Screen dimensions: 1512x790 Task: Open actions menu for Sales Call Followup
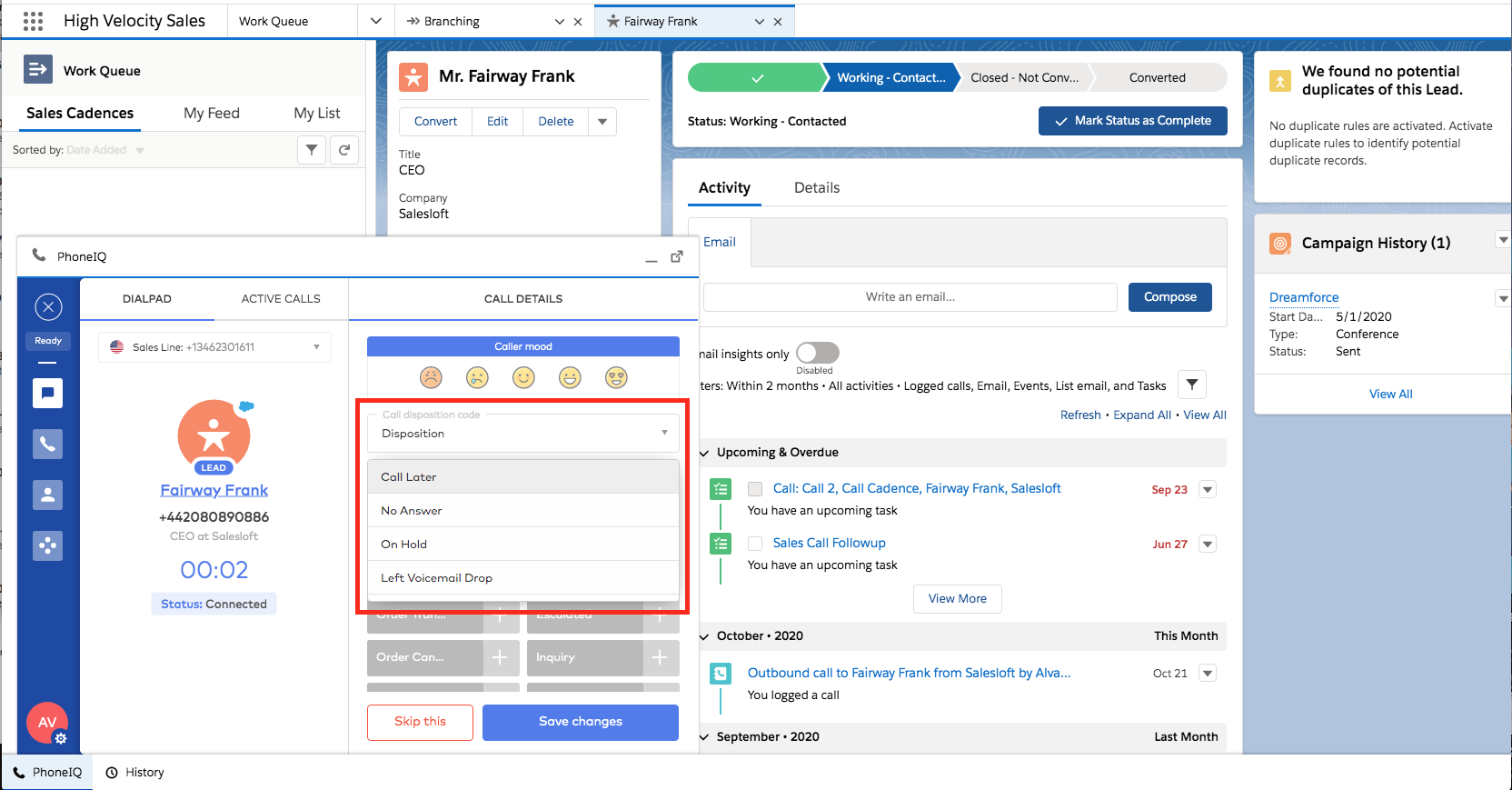pyautogui.click(x=1208, y=545)
